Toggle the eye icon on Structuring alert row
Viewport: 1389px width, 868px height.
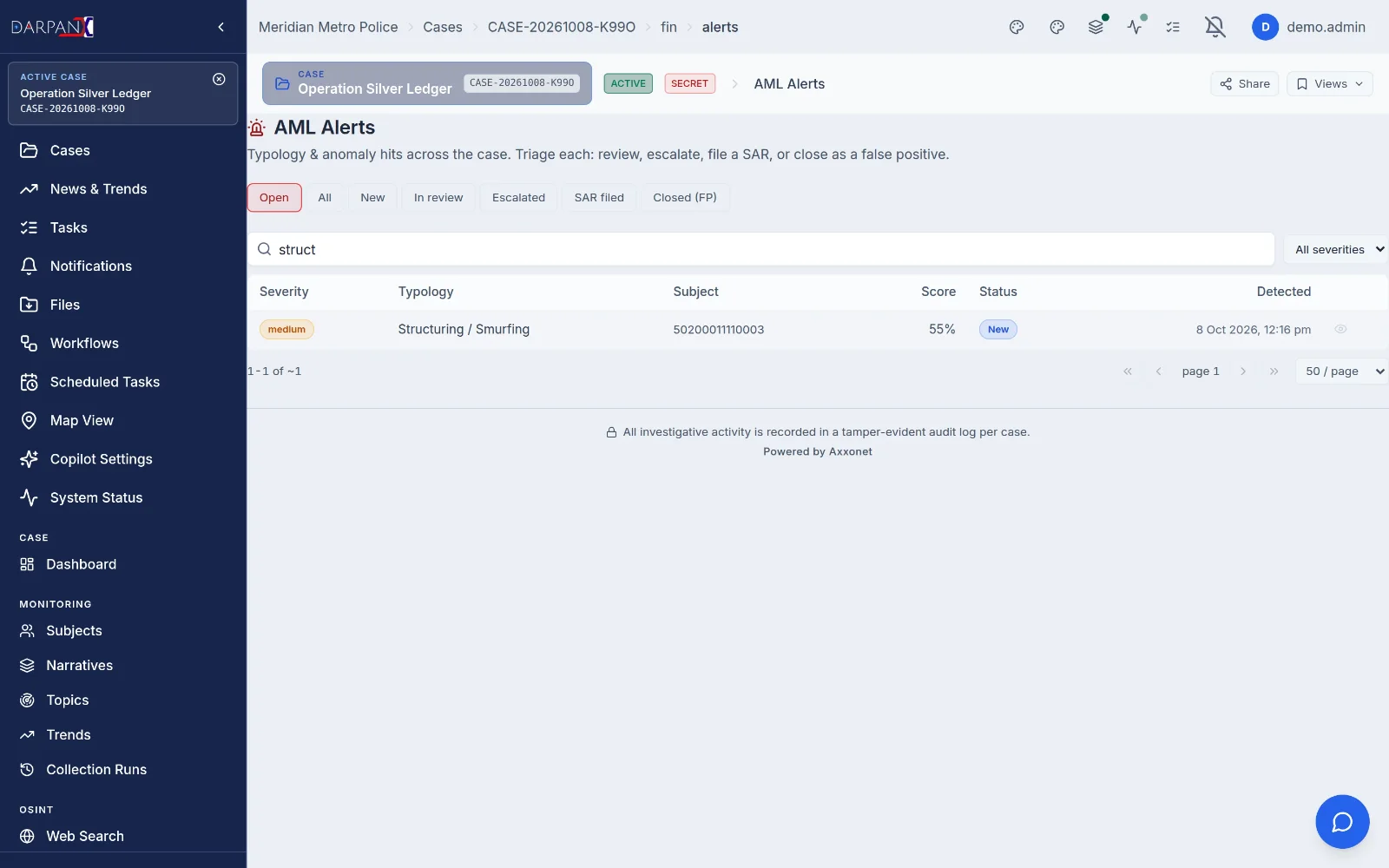[x=1340, y=329]
